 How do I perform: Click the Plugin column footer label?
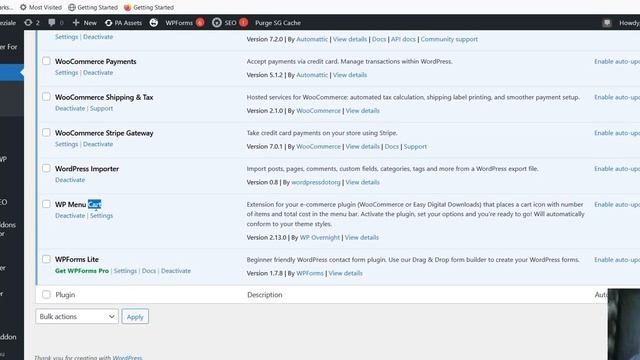pyautogui.click(x=65, y=295)
